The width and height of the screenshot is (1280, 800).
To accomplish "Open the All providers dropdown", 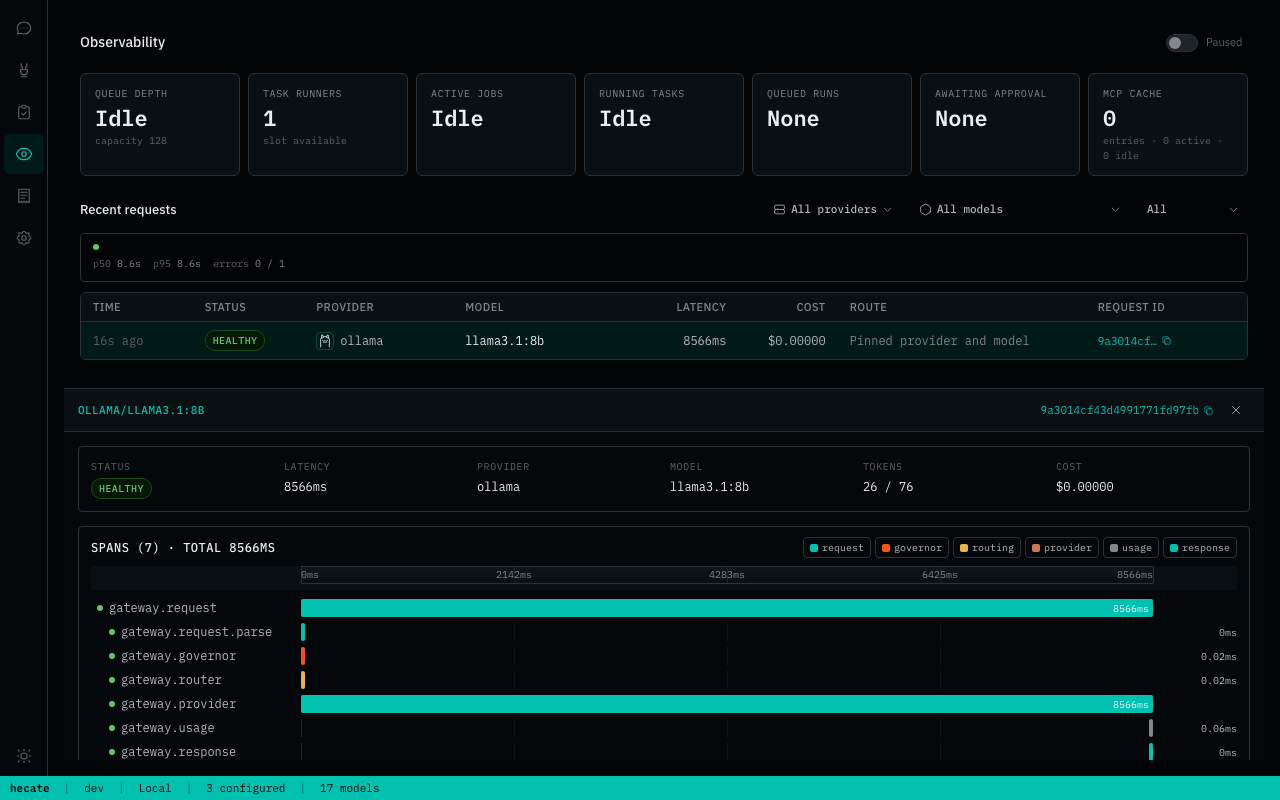I will pos(832,210).
